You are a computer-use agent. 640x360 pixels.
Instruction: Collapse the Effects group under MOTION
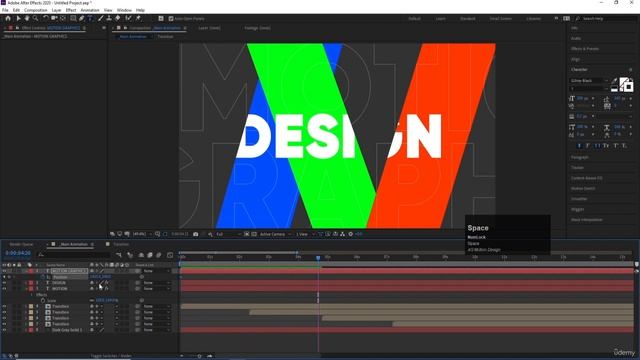point(31,295)
